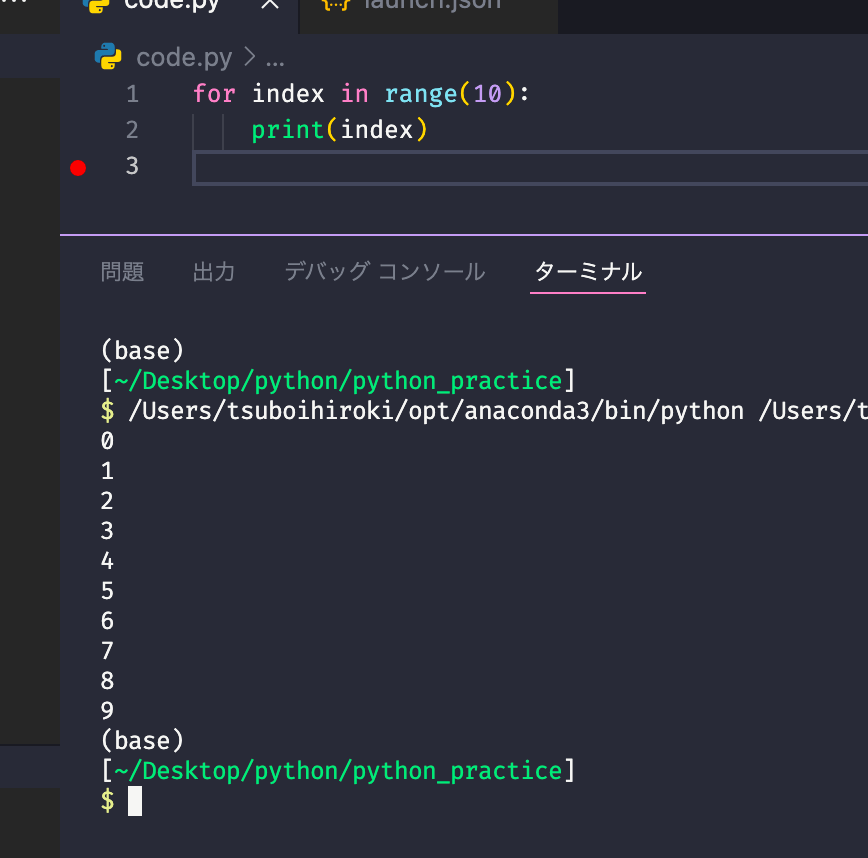
Task: Click the range function in line 1
Action: point(421,94)
